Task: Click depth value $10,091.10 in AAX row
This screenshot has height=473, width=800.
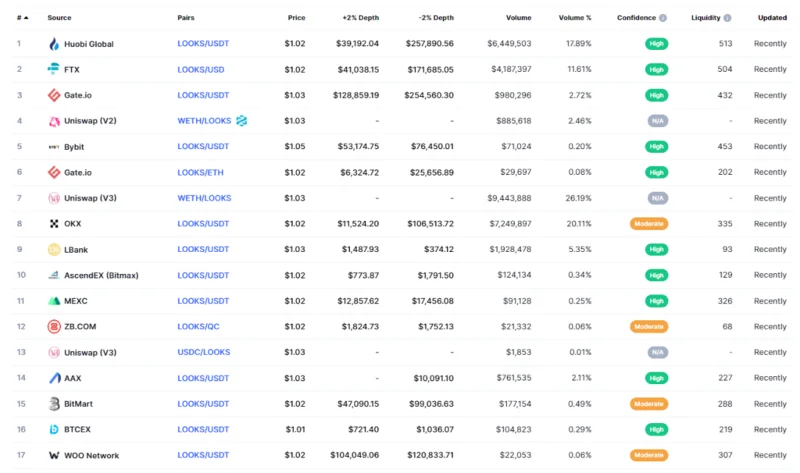Action: point(434,378)
